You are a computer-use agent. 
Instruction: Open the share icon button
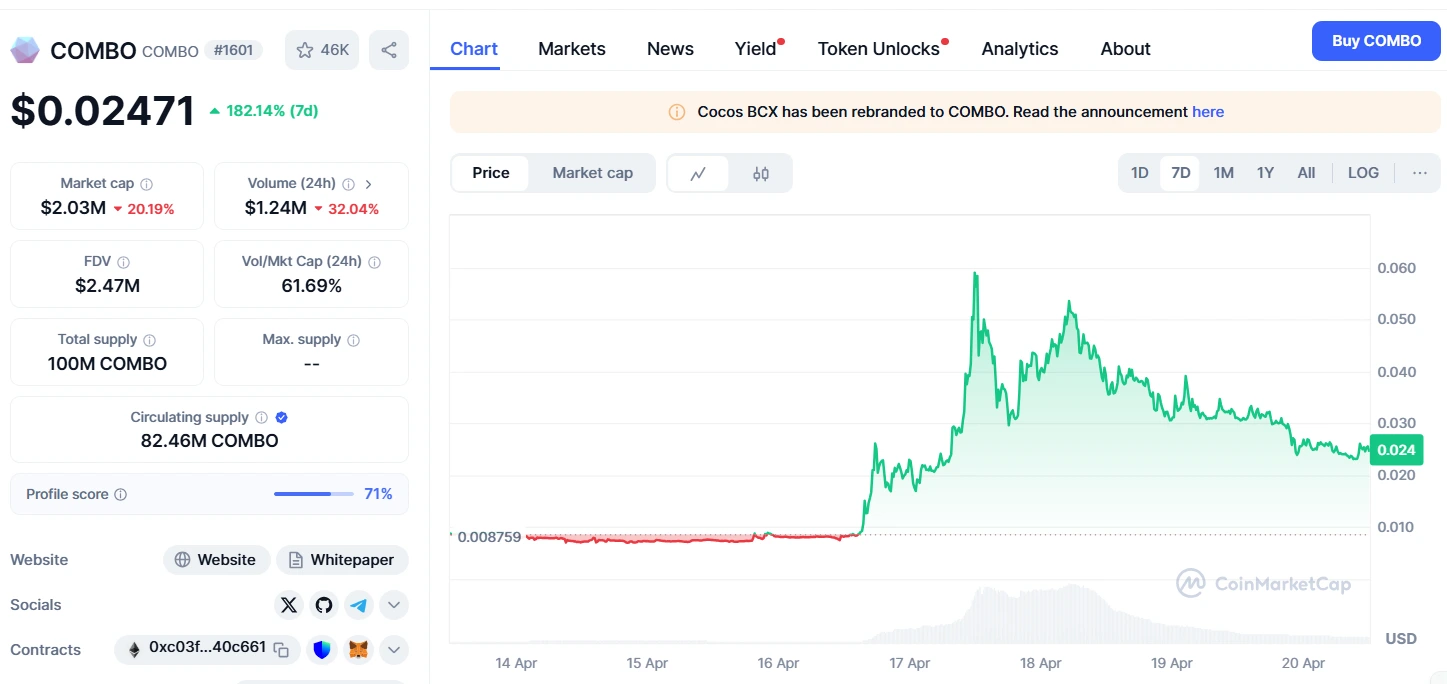click(389, 50)
